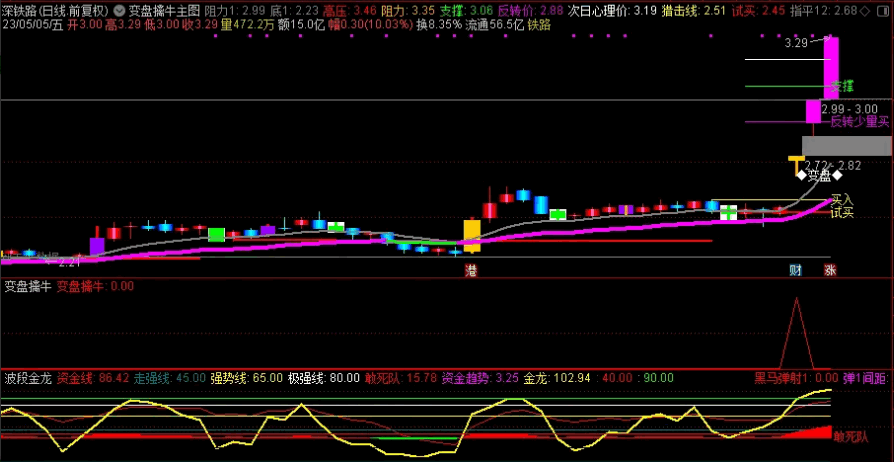Click the 资金线: 86.42 label
This screenshot has height=462, width=894.
93,378
